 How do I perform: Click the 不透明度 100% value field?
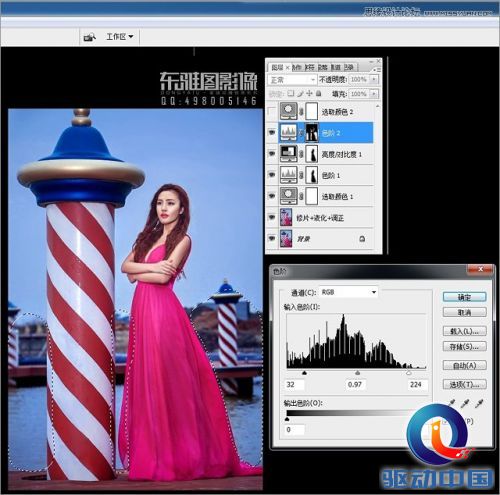[359, 80]
